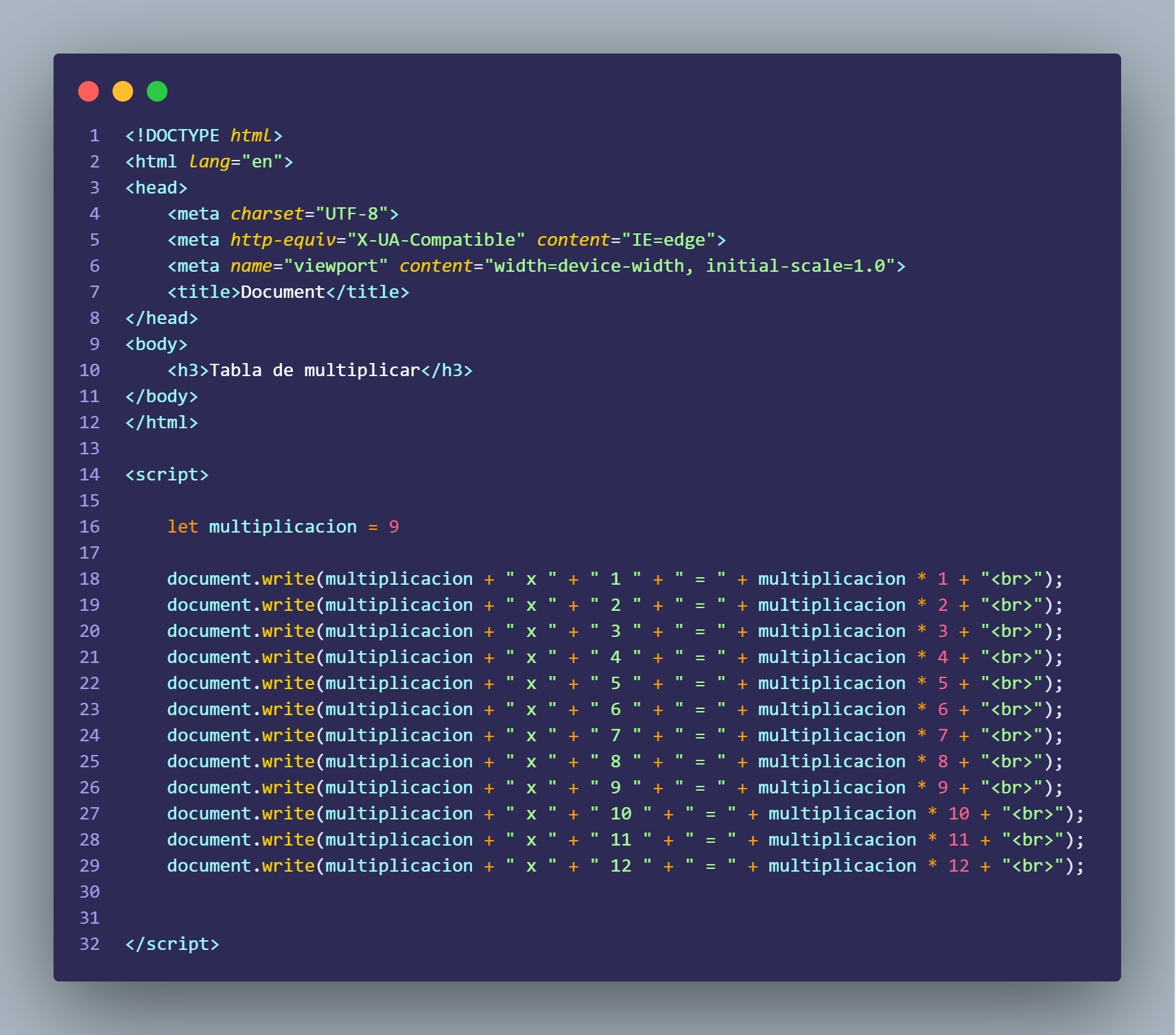1176x1035 pixels.
Task: Click the <!DOCTYPE html> declaration
Action: coord(204,135)
